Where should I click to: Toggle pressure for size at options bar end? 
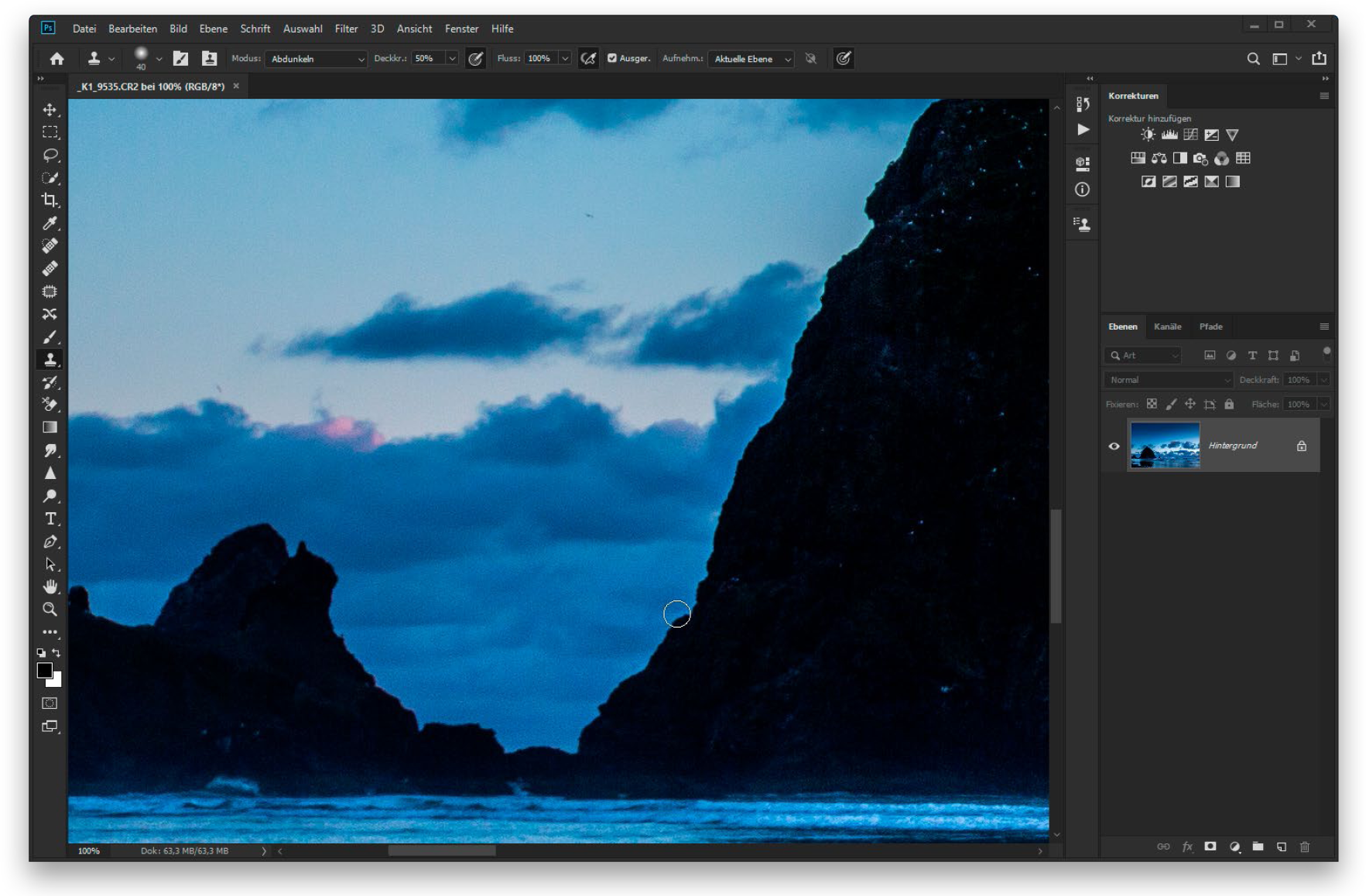click(844, 59)
